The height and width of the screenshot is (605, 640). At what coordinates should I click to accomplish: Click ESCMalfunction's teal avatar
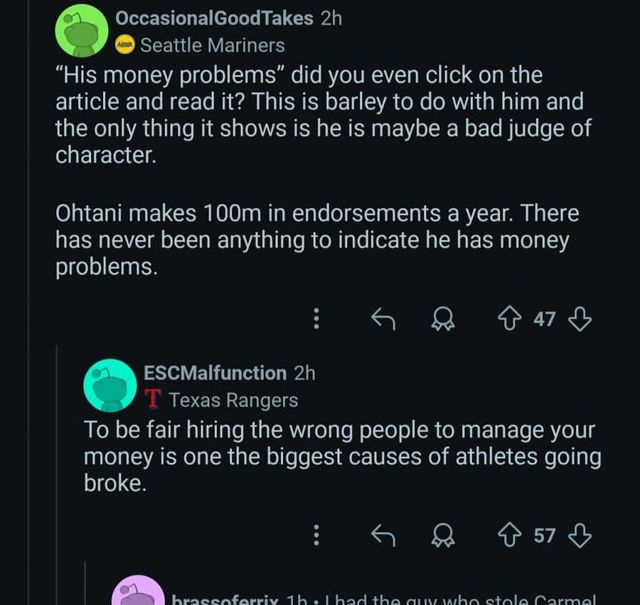(x=110, y=385)
